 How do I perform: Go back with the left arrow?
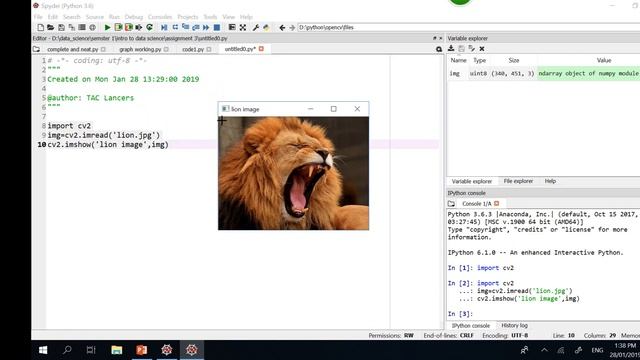tap(282, 27)
